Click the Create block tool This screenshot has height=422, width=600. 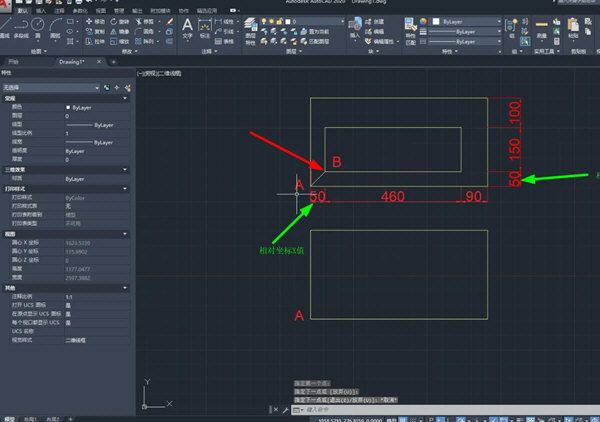[374, 21]
